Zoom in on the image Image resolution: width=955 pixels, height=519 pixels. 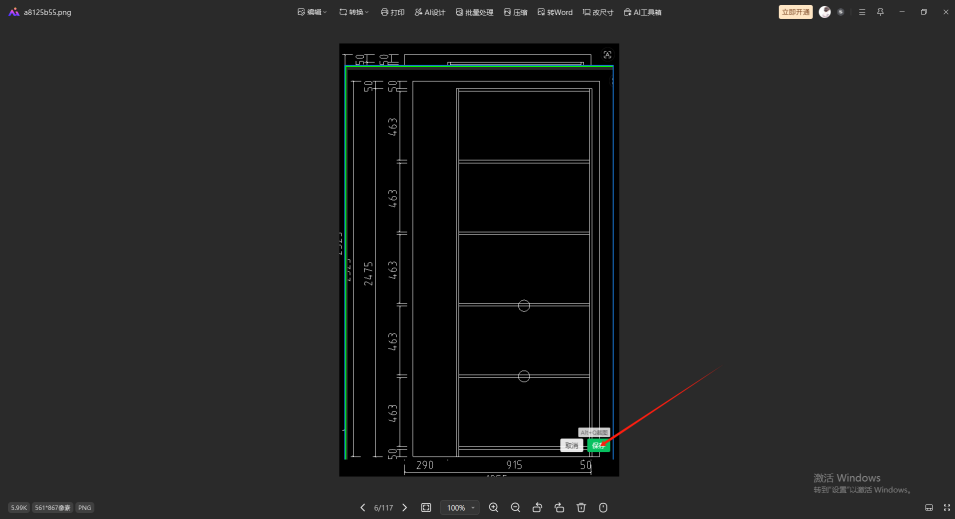(x=493, y=507)
